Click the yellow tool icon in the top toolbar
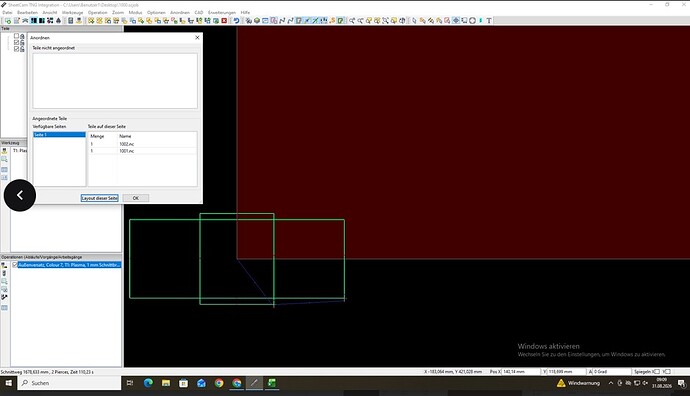This screenshot has height=396, width=690. [78, 21]
